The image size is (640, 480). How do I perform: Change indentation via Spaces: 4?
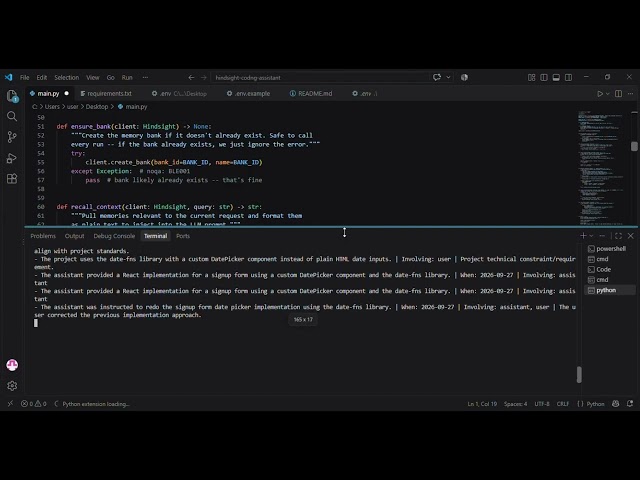515,404
